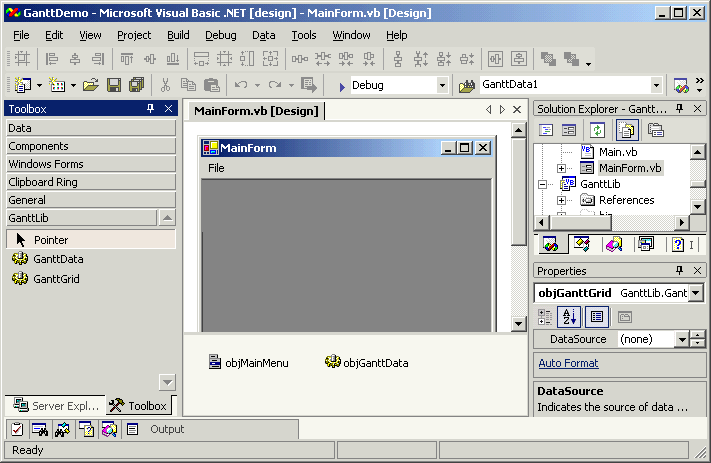Click Refresh icon in Solution Explorer
The image size is (711, 463).
point(597,131)
